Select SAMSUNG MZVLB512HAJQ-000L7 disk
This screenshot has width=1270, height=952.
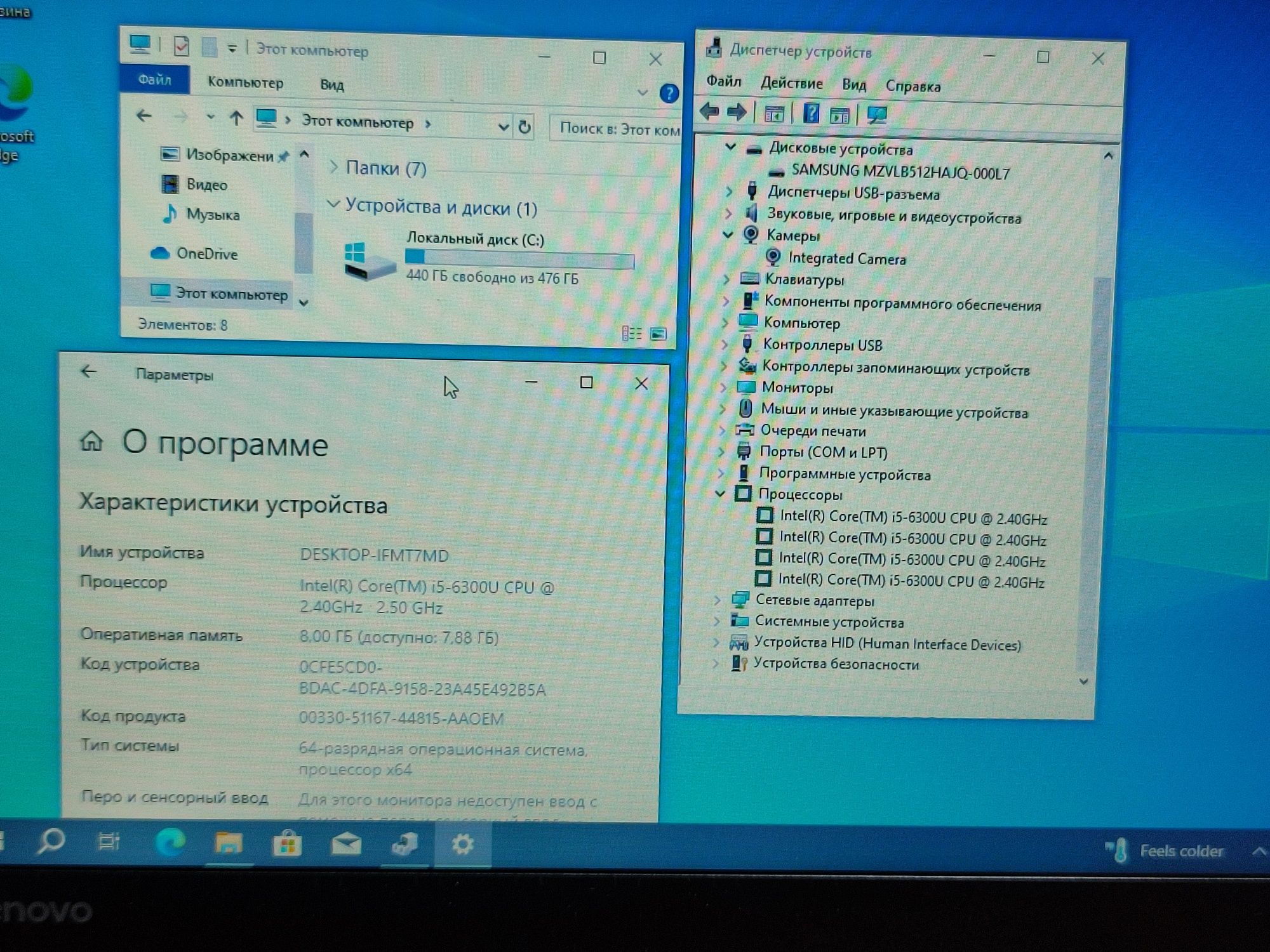click(x=900, y=171)
